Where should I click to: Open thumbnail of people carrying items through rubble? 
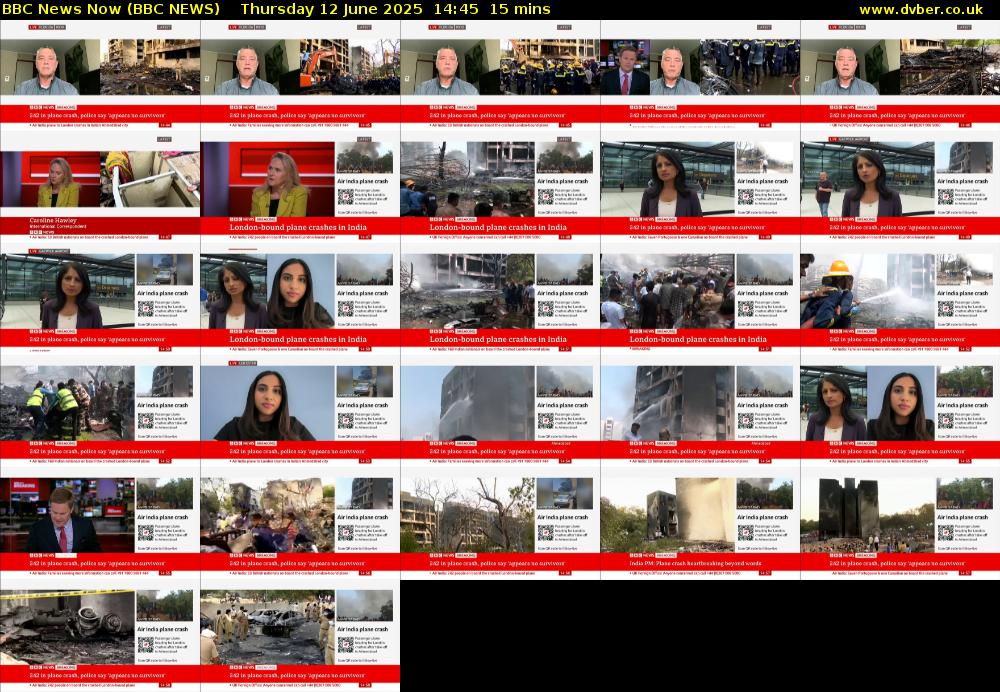click(x=300, y=523)
